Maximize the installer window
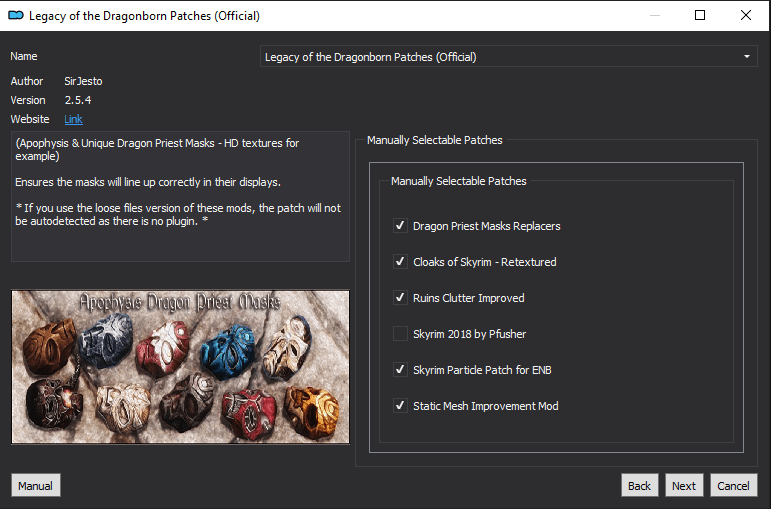Screen dimensions: 771x509 pos(700,15)
